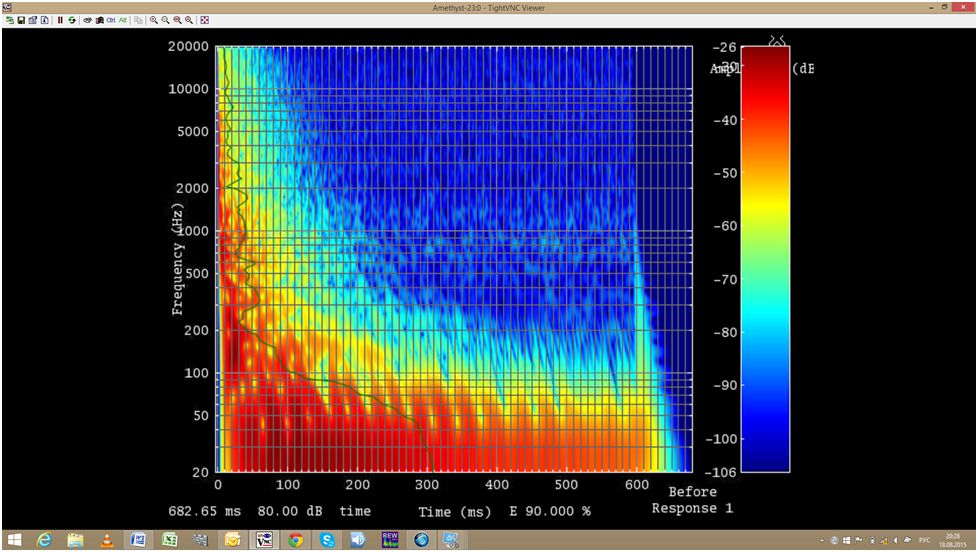Save the connection with the floppy disk icon
Viewport: 978px width, 552px height.
click(21, 20)
